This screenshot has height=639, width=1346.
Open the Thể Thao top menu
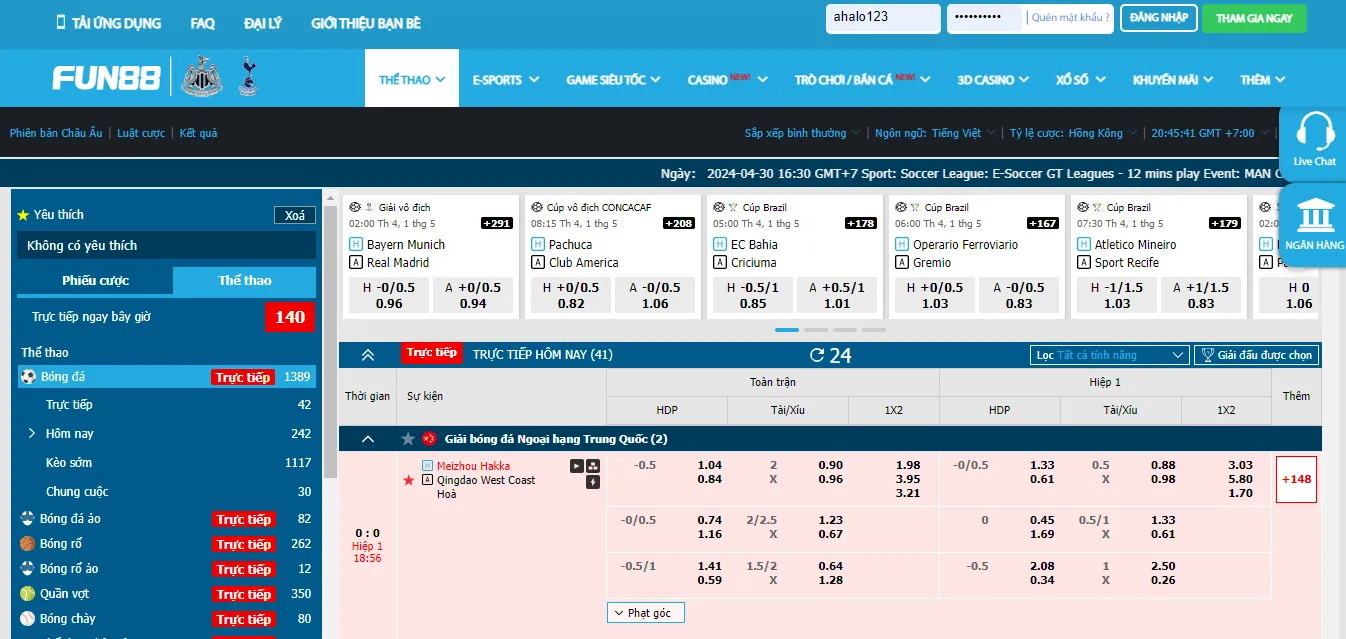point(412,79)
